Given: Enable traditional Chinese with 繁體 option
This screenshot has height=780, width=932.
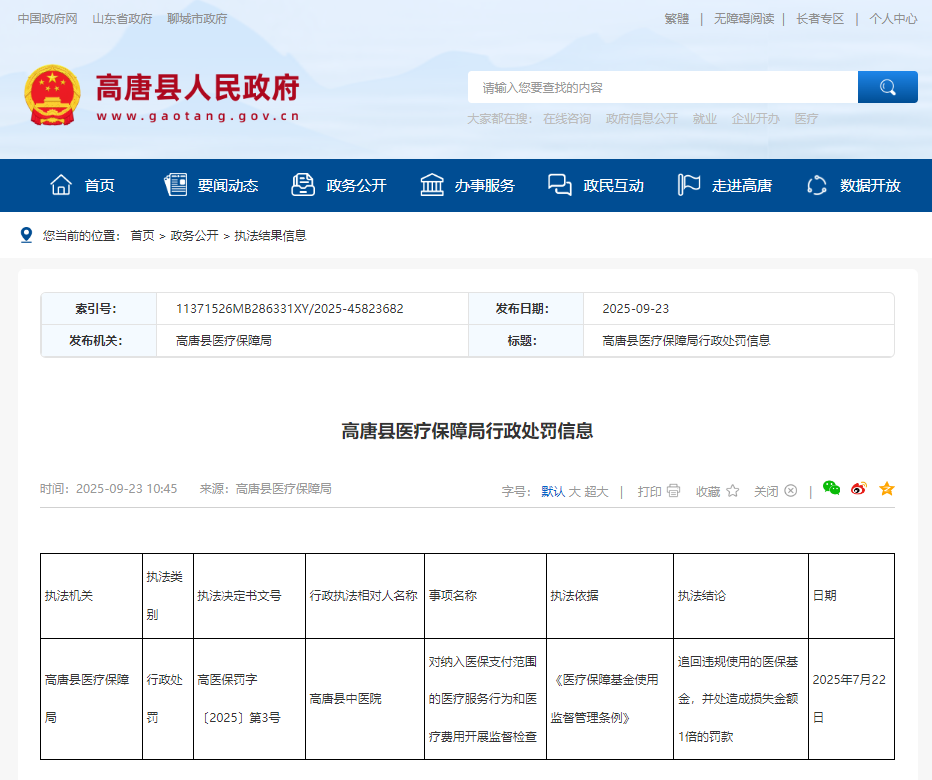Looking at the screenshot, I should pos(677,18).
